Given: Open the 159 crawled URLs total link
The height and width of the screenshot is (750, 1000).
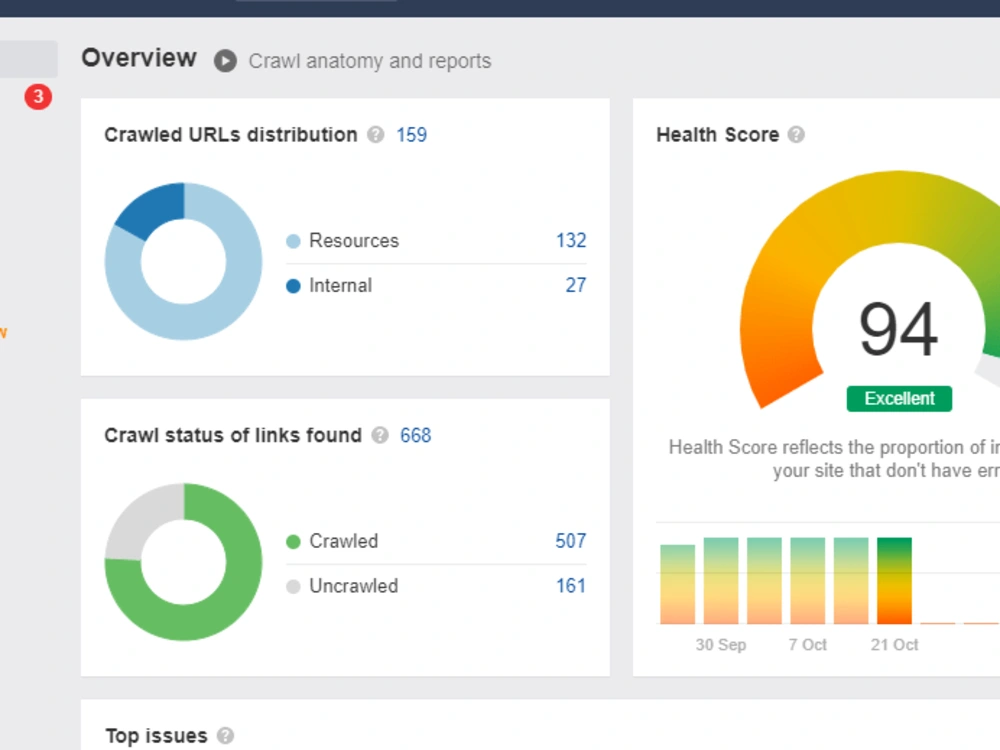Looking at the screenshot, I should point(411,135).
